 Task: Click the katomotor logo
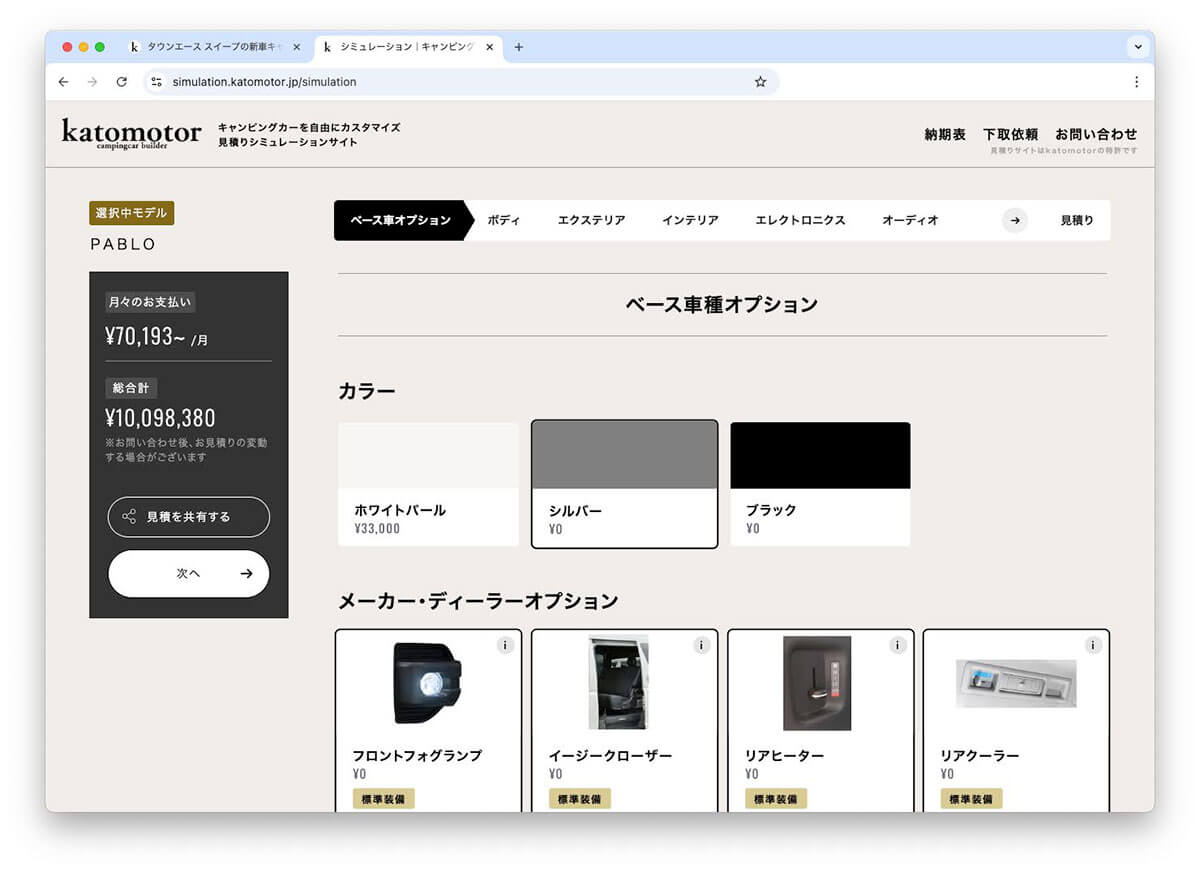130,135
